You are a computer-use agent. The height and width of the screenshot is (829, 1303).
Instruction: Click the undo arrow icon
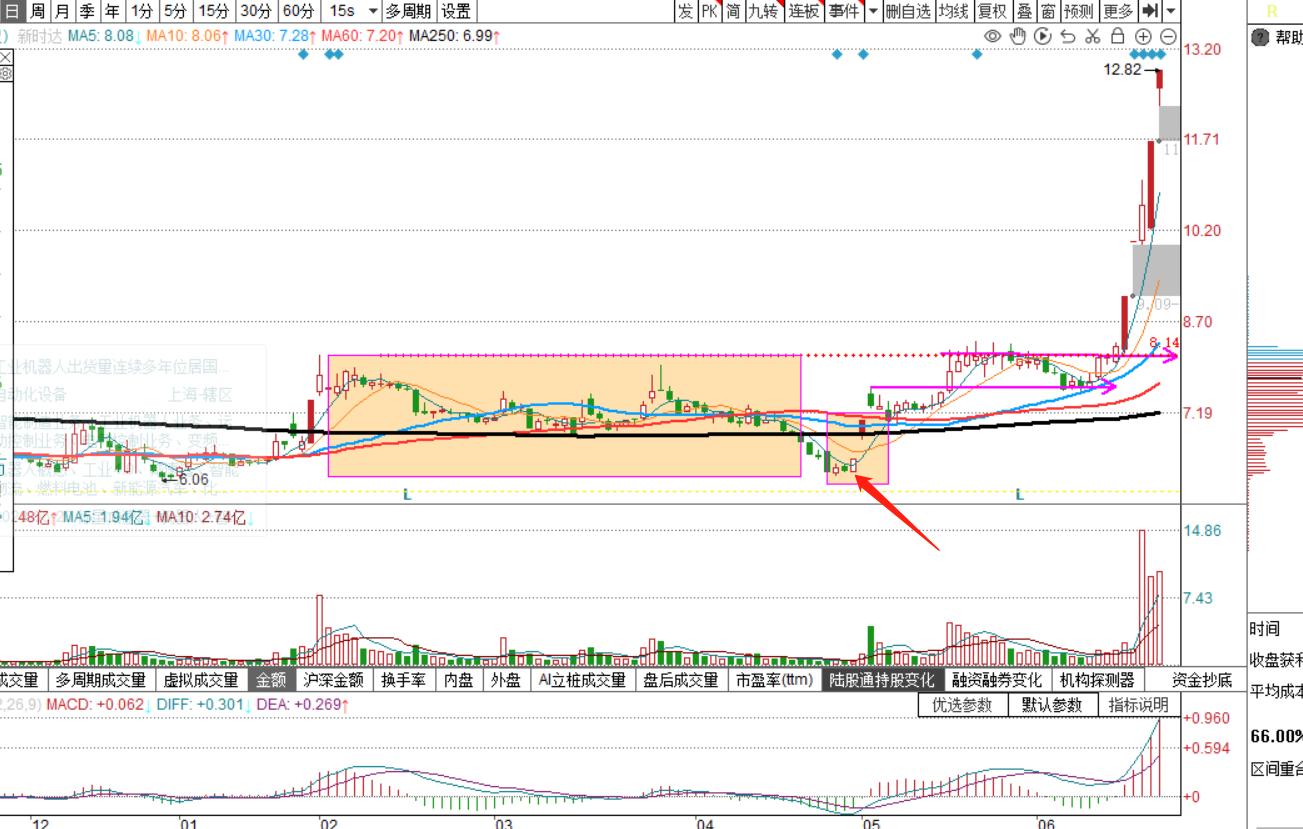[1068, 36]
